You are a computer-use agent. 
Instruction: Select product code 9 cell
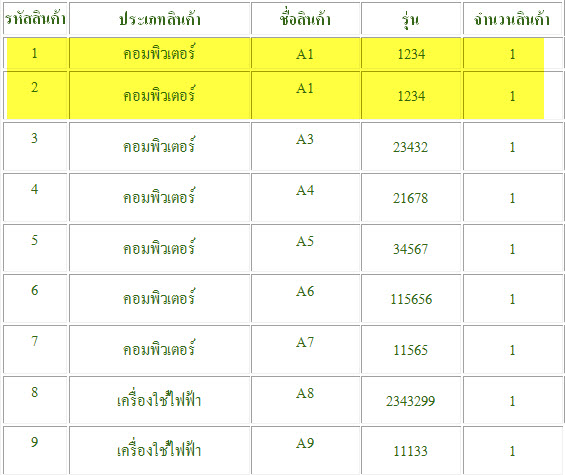coord(35,450)
